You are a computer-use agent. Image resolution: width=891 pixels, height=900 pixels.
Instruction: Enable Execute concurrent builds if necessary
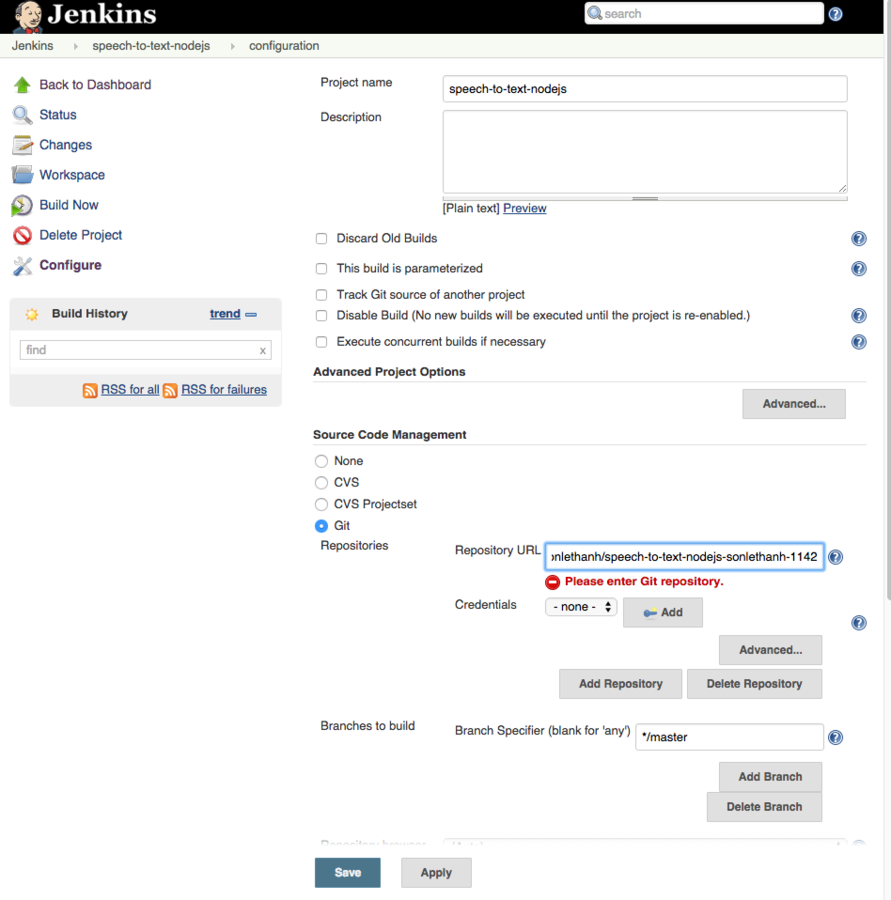click(321, 342)
